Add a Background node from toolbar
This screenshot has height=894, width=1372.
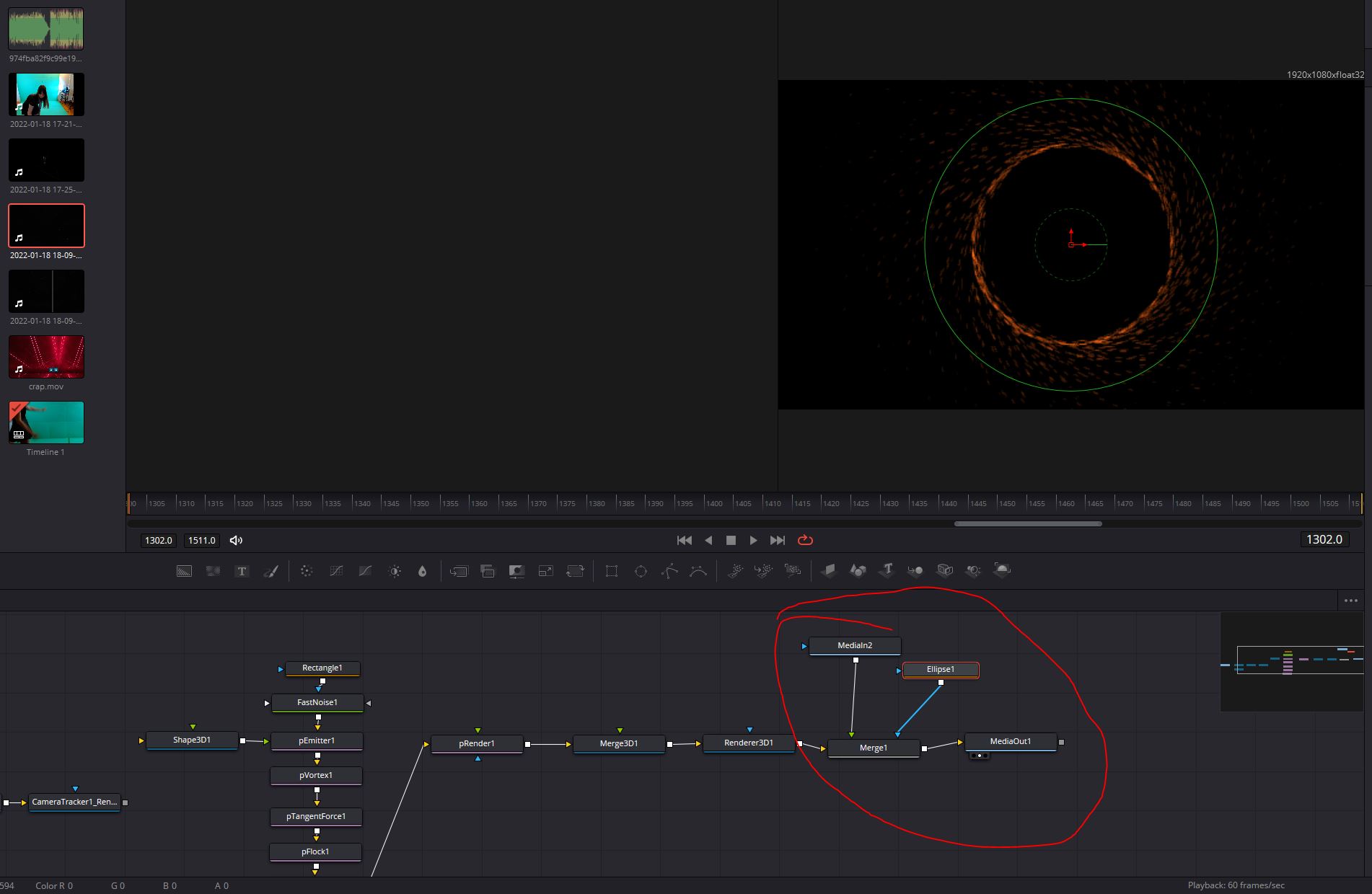[184, 571]
